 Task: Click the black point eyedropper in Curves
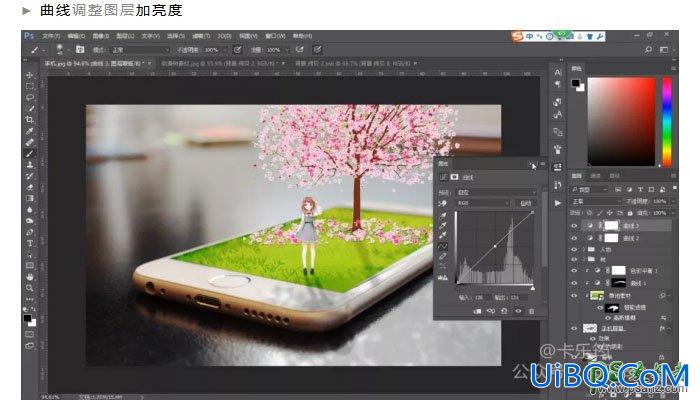[x=443, y=216]
